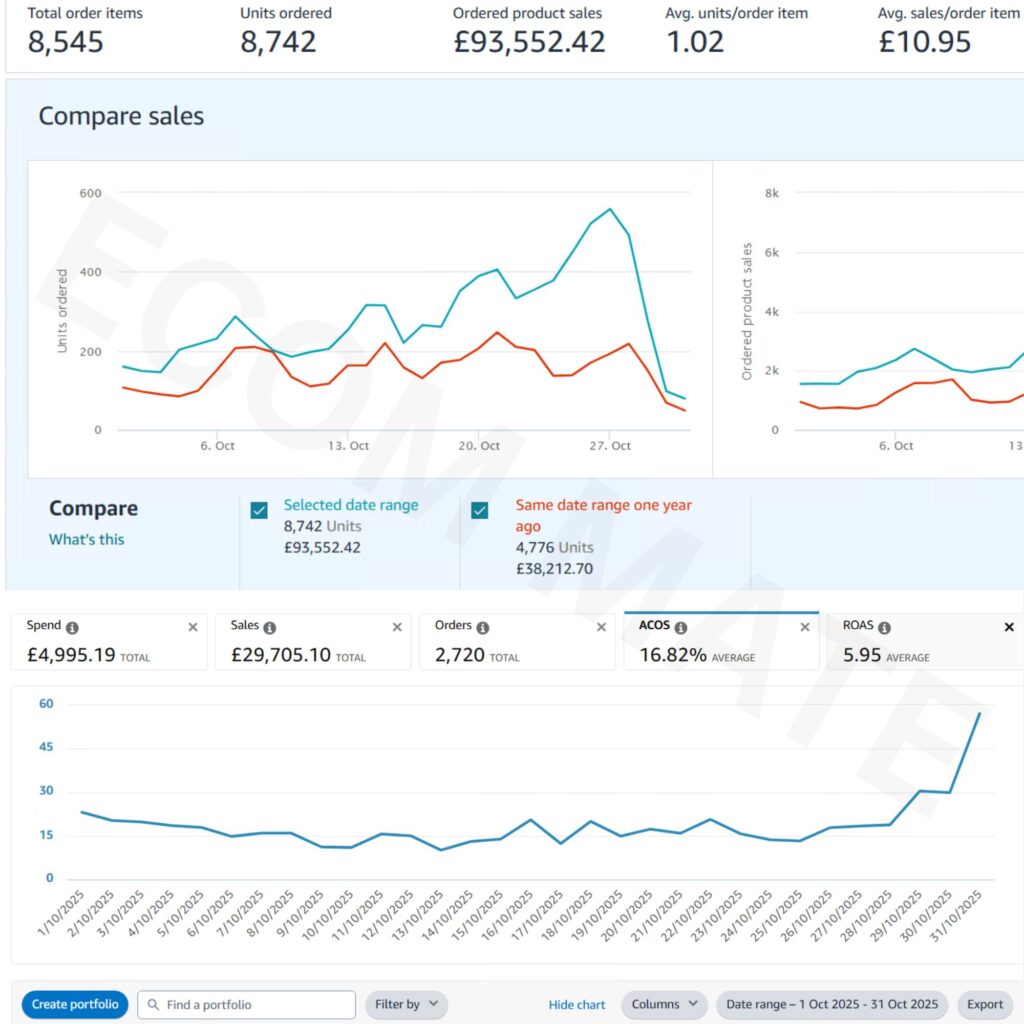Click the info icon next to Spend
The height and width of the screenshot is (1024, 1024).
pyautogui.click(x=72, y=627)
